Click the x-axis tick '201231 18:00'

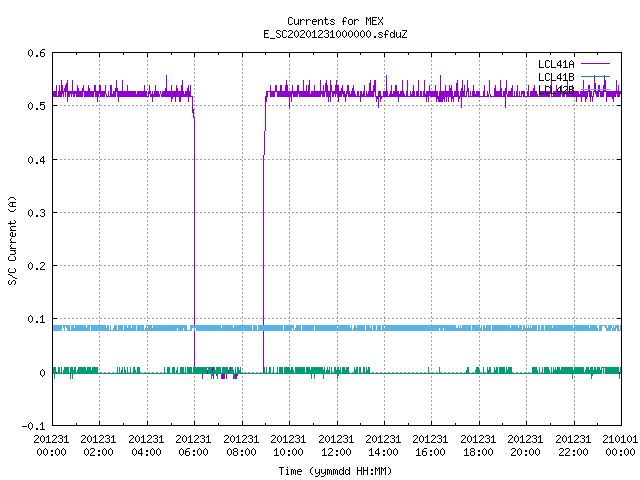point(478,446)
